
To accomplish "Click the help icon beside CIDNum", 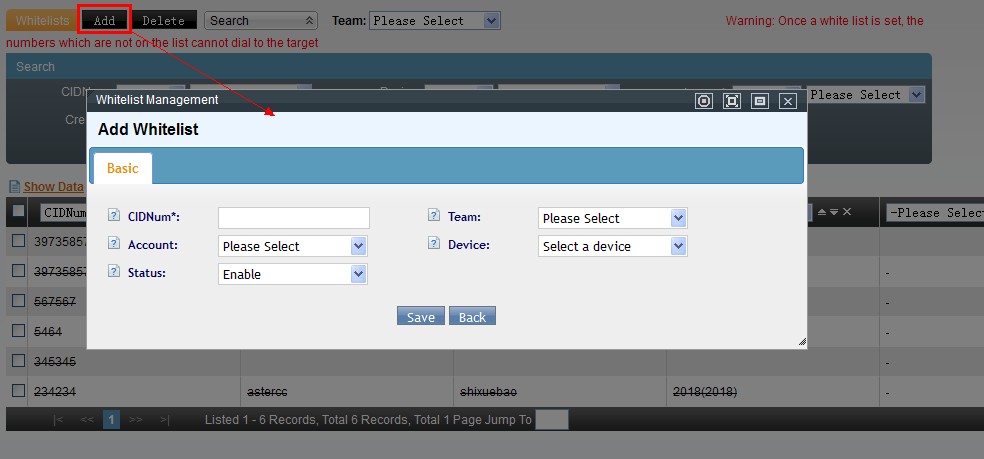I will (x=113, y=216).
